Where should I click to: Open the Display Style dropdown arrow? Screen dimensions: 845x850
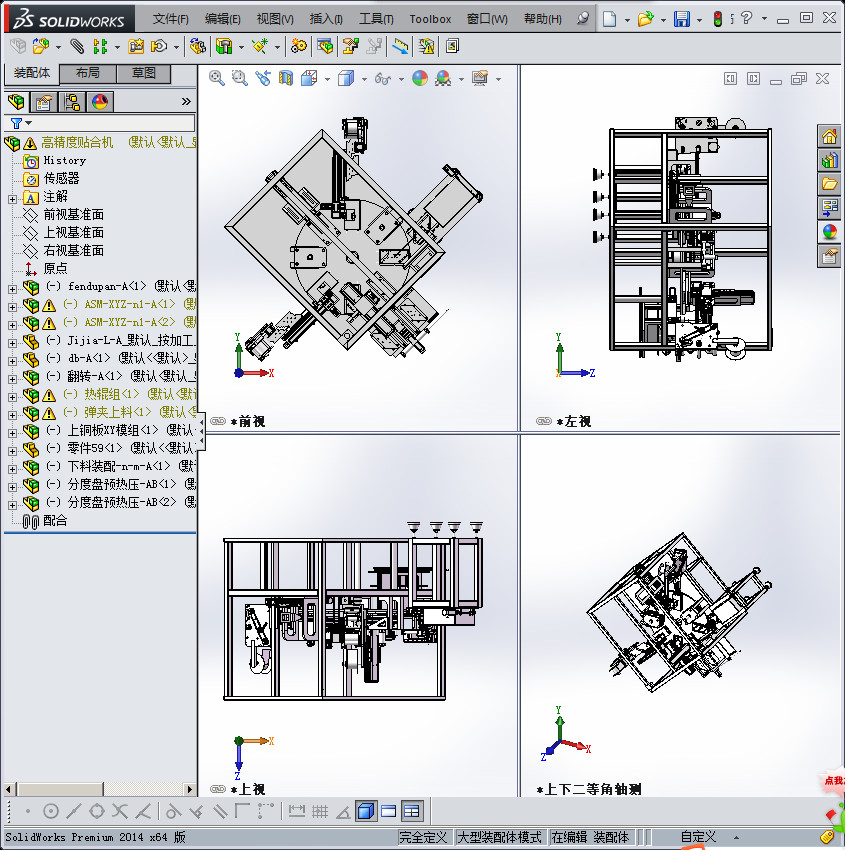pyautogui.click(x=364, y=80)
